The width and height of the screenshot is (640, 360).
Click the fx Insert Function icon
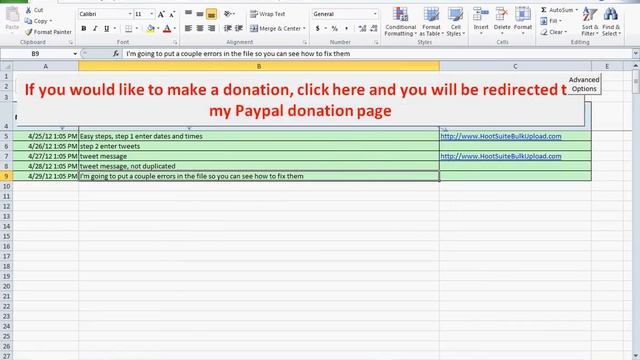116,53
